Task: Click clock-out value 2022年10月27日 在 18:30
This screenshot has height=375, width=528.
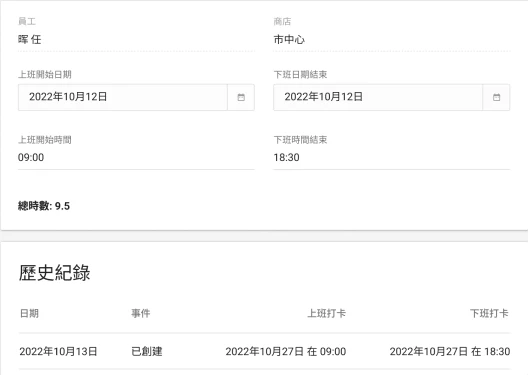Action: [x=450, y=351]
